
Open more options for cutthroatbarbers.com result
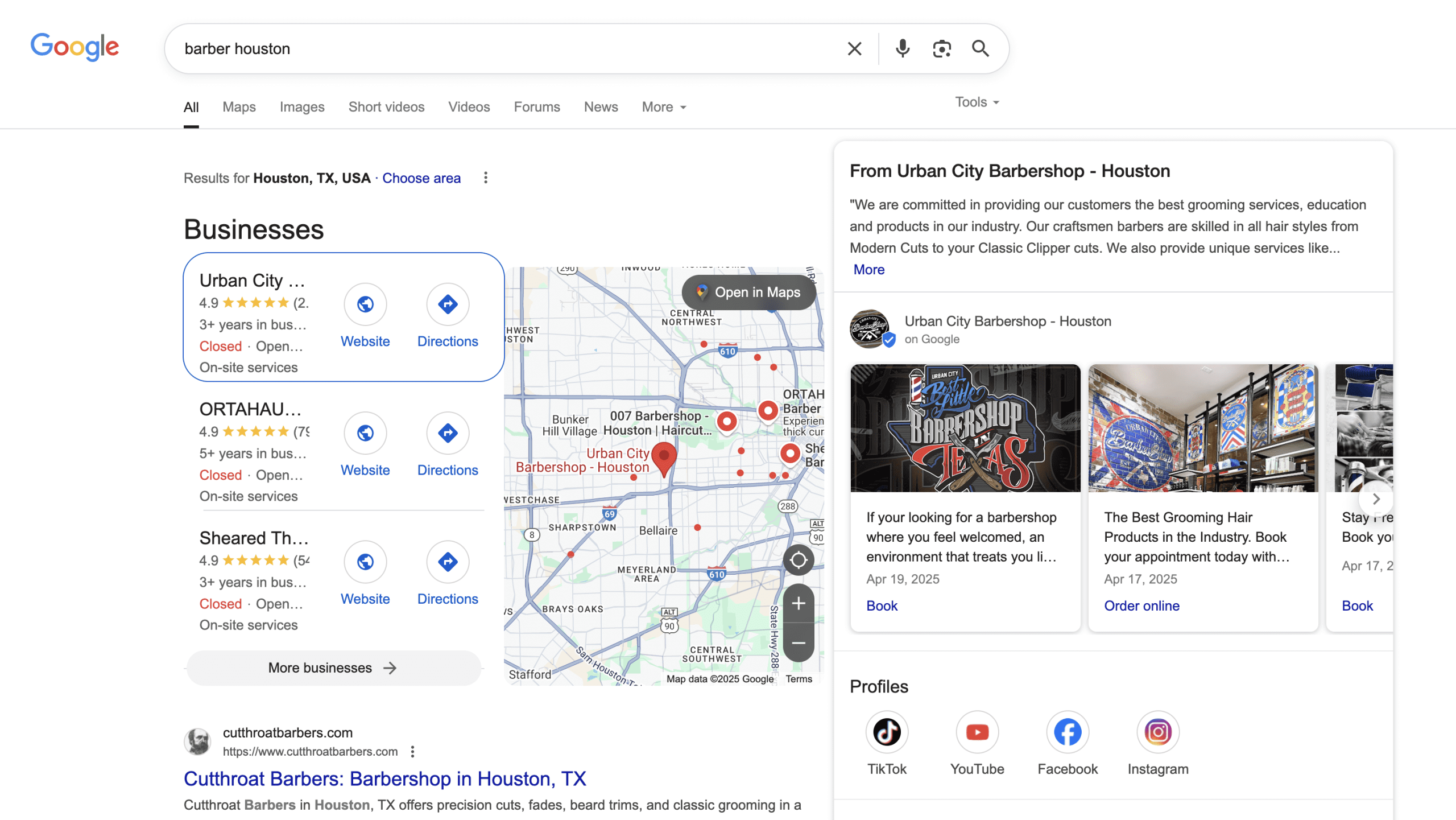(x=413, y=752)
